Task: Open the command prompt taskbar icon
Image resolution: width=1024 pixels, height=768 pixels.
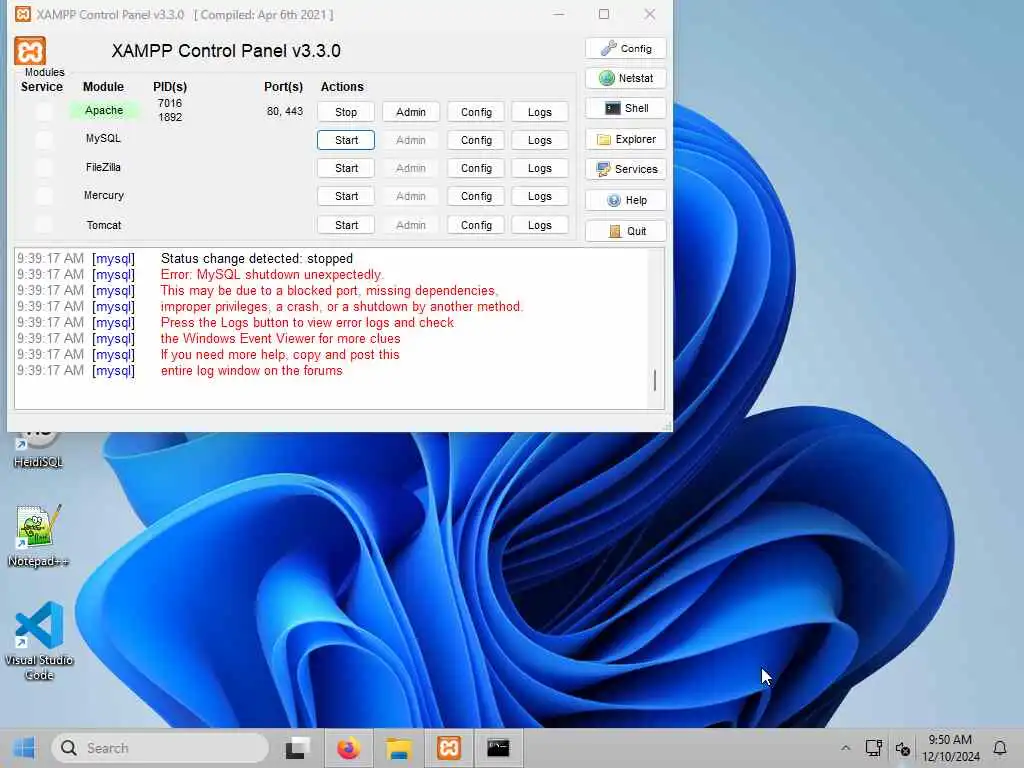Action: point(498,748)
